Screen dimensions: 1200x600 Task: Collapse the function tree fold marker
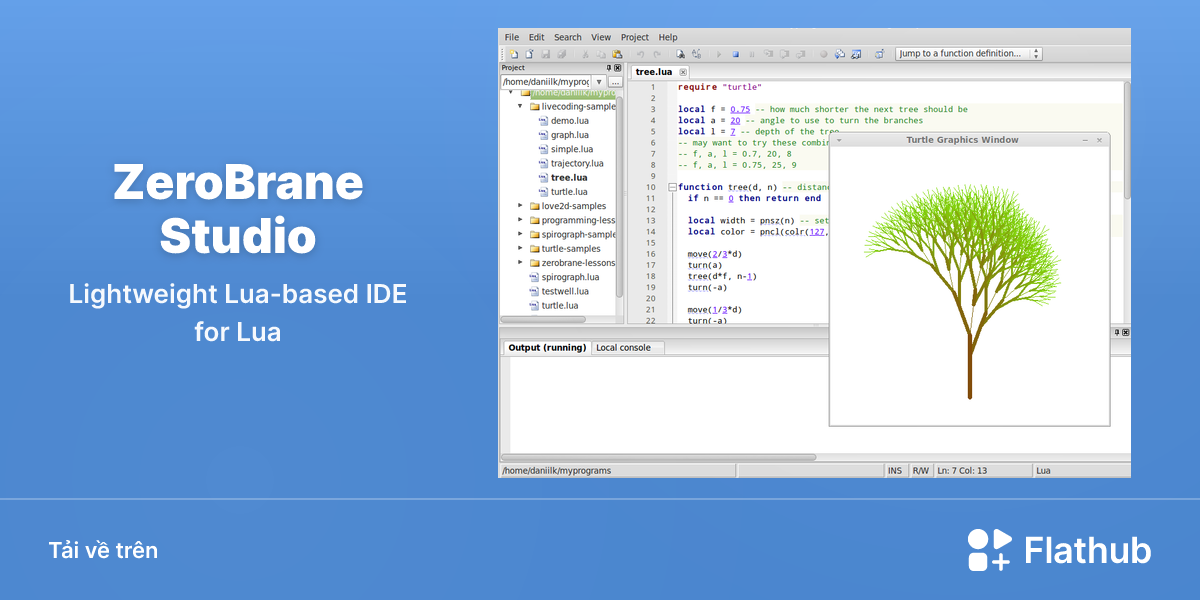[x=672, y=187]
